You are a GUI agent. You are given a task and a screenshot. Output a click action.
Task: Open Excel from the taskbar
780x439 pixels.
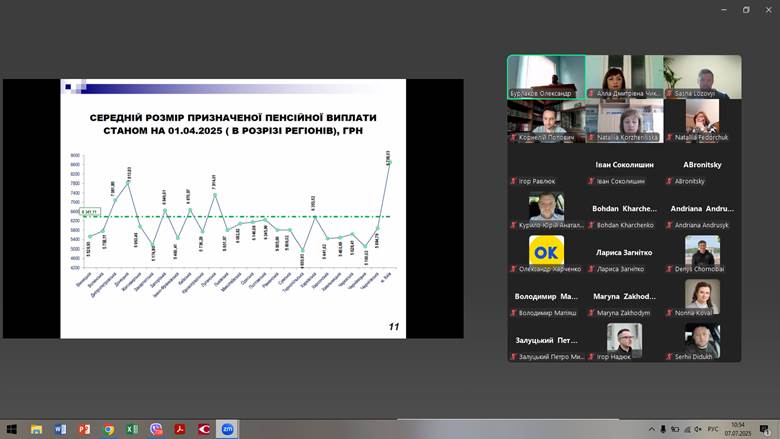coord(132,429)
